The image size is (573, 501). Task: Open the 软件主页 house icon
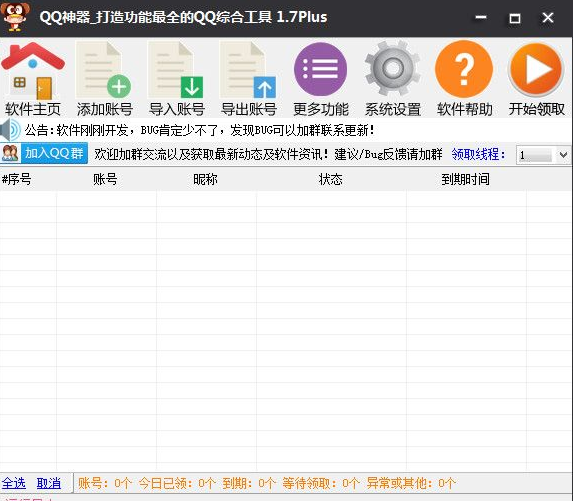(x=33, y=71)
